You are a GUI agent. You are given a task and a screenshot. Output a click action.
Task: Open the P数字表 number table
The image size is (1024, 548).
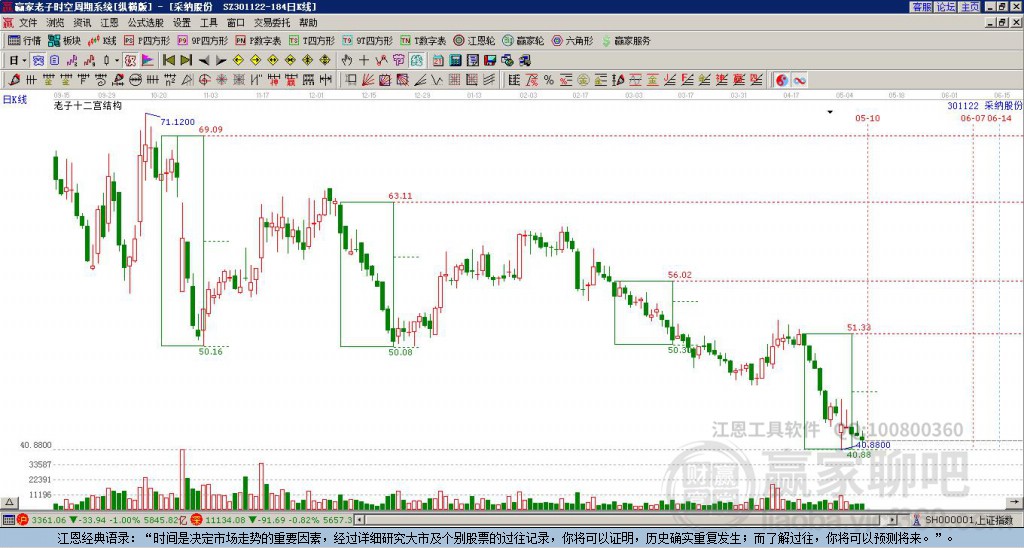[259, 40]
